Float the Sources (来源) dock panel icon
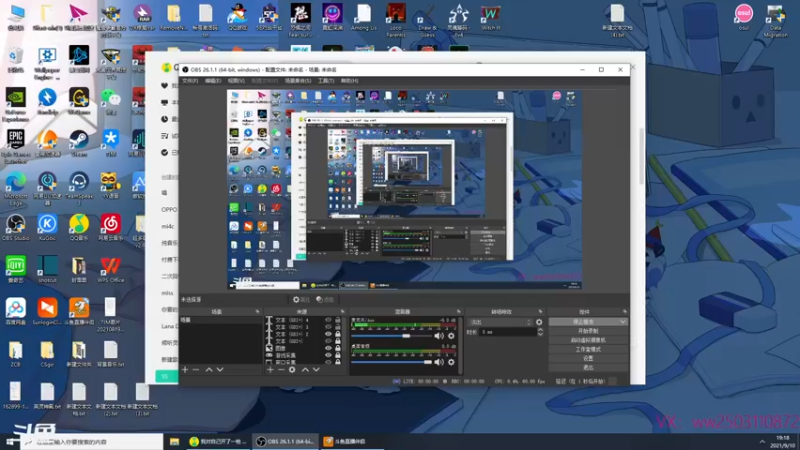Screen dimensions: 800x450 tap(342, 311)
